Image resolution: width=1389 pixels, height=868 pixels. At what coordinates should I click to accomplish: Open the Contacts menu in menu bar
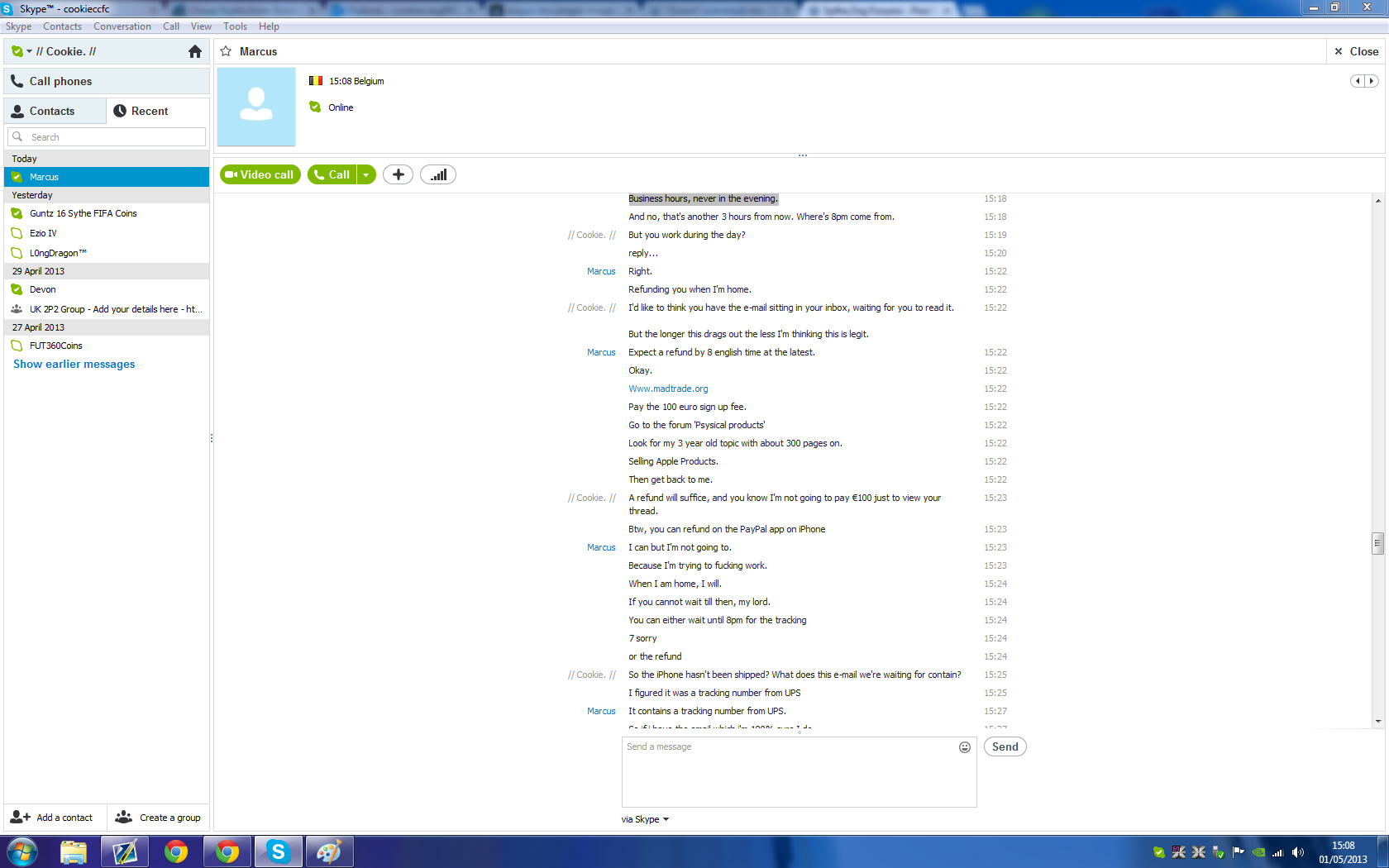(x=63, y=26)
